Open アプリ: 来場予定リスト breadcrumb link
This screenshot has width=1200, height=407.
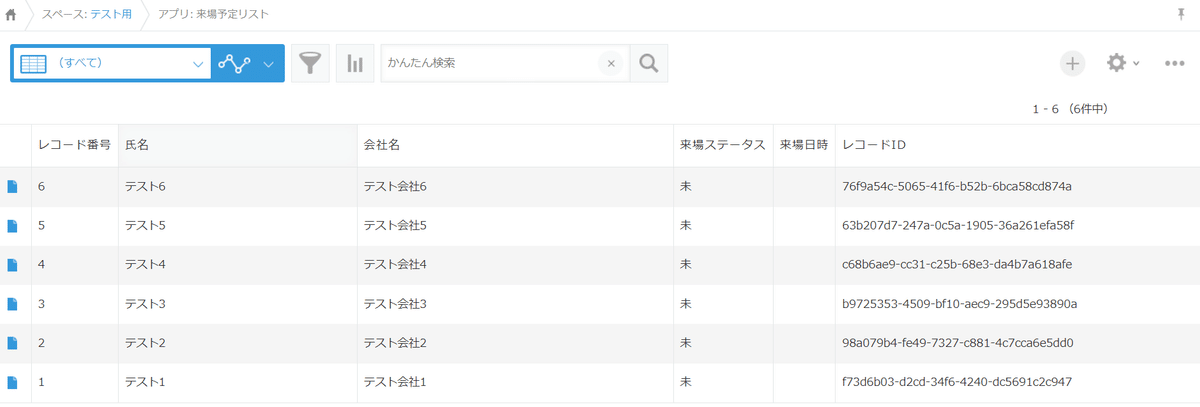tap(213, 15)
